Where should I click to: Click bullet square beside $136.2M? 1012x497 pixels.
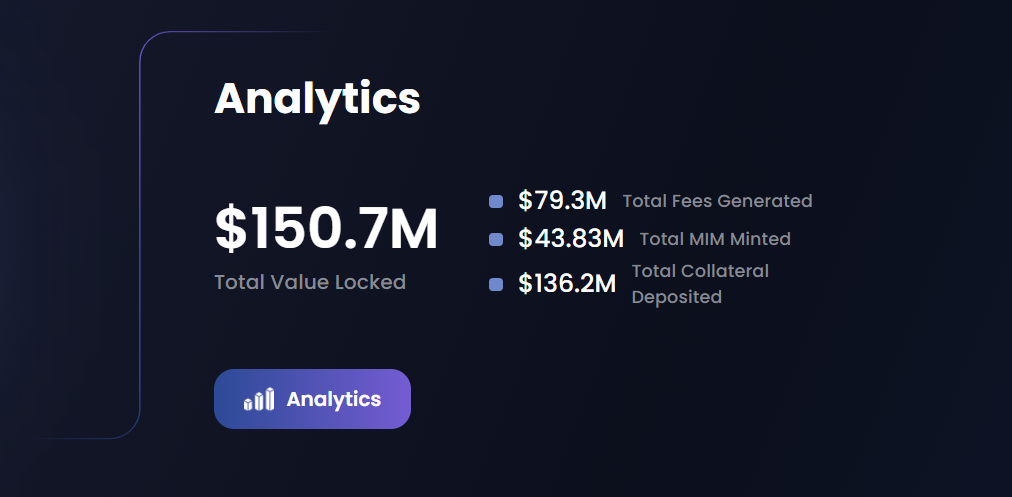click(x=496, y=284)
